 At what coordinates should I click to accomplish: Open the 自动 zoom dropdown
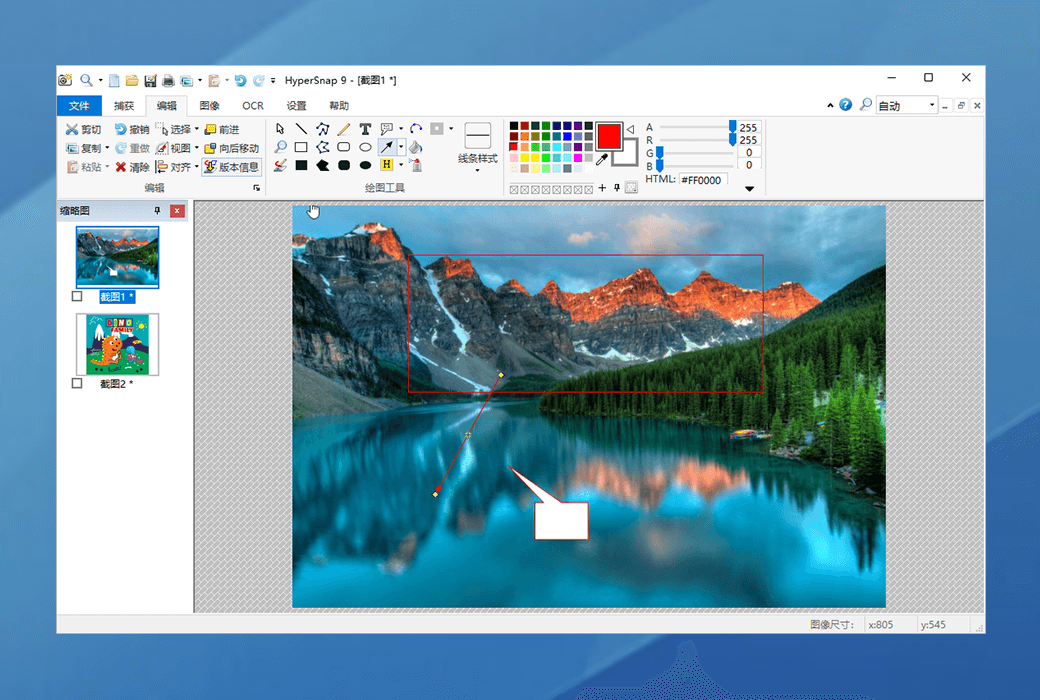pos(932,105)
